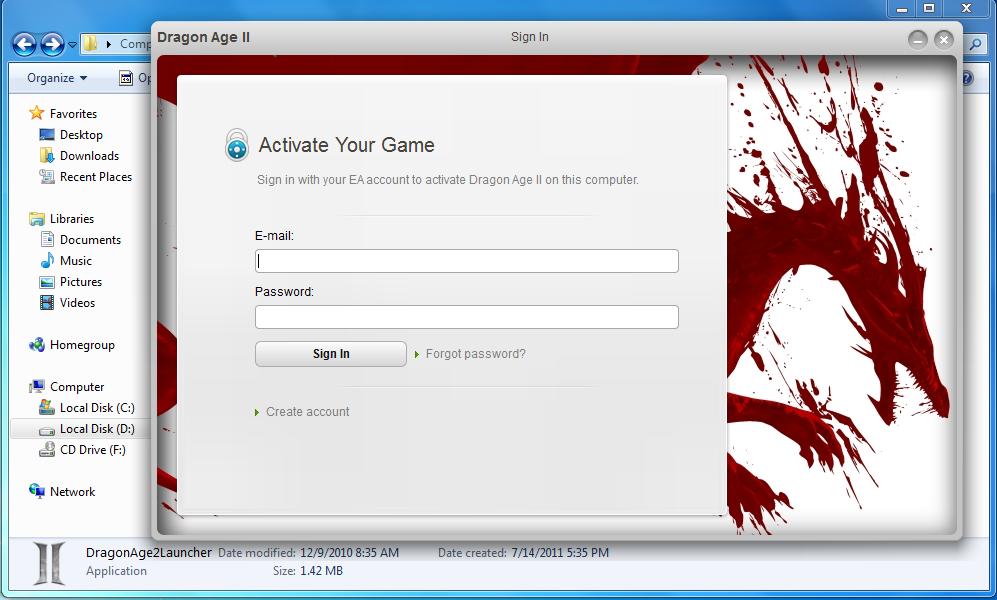Click the Password input field
The height and width of the screenshot is (600, 997).
pyautogui.click(x=467, y=317)
